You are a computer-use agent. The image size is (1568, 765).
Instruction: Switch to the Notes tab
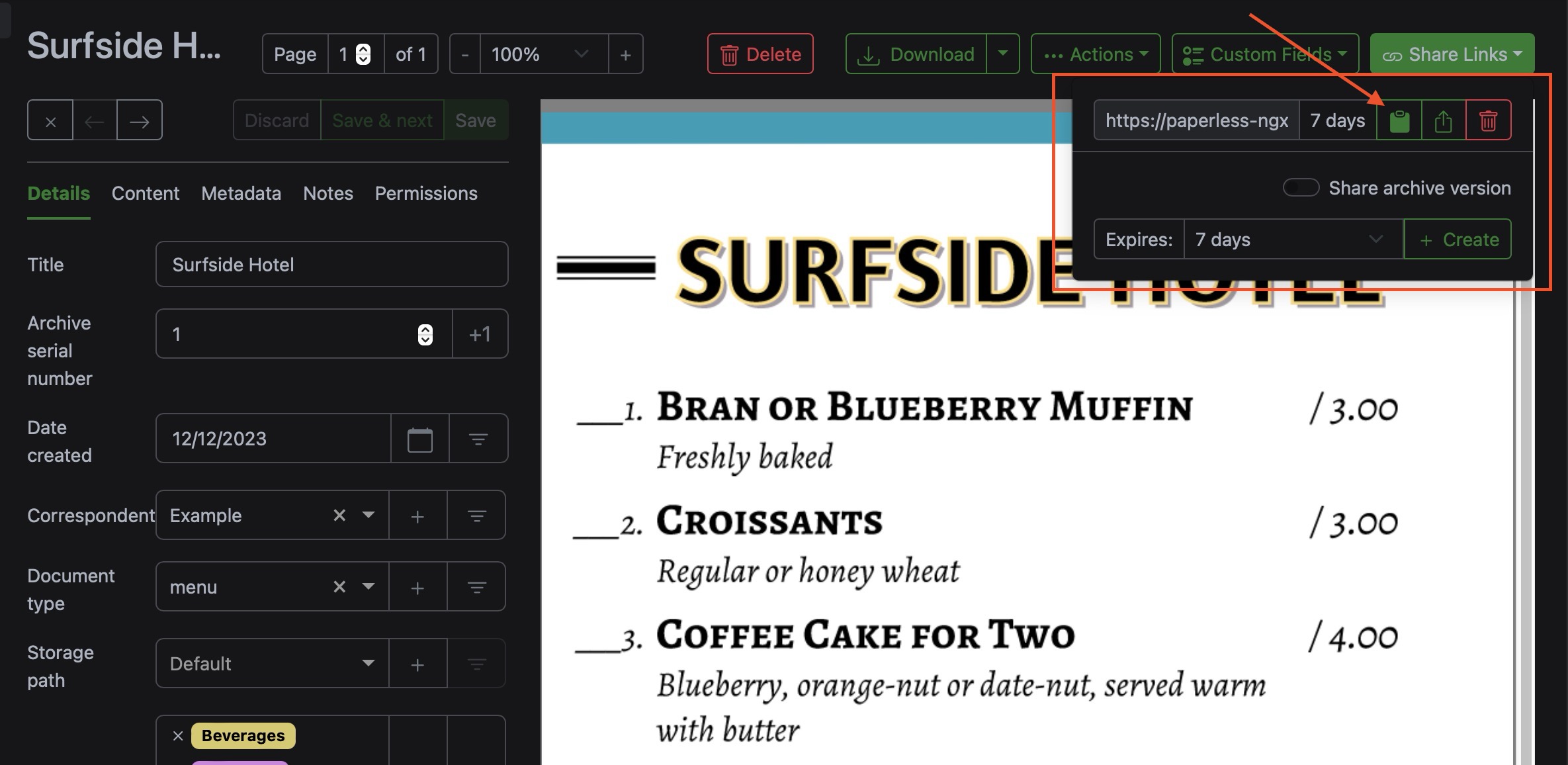pyautogui.click(x=328, y=193)
